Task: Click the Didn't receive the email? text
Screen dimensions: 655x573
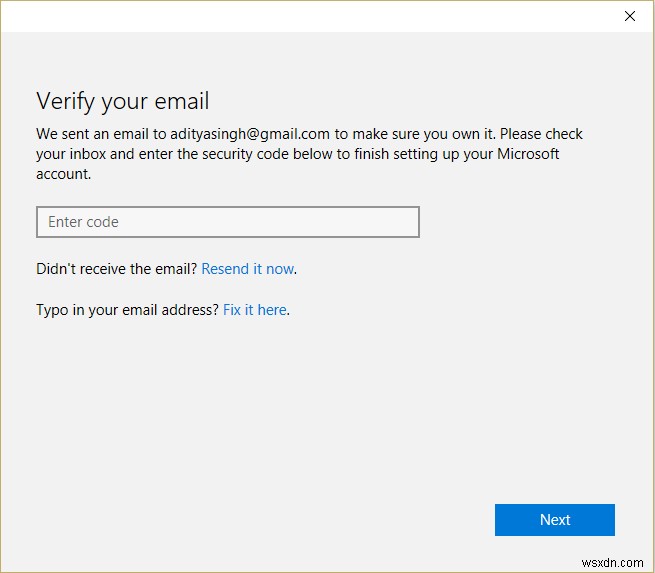Action: 117,269
